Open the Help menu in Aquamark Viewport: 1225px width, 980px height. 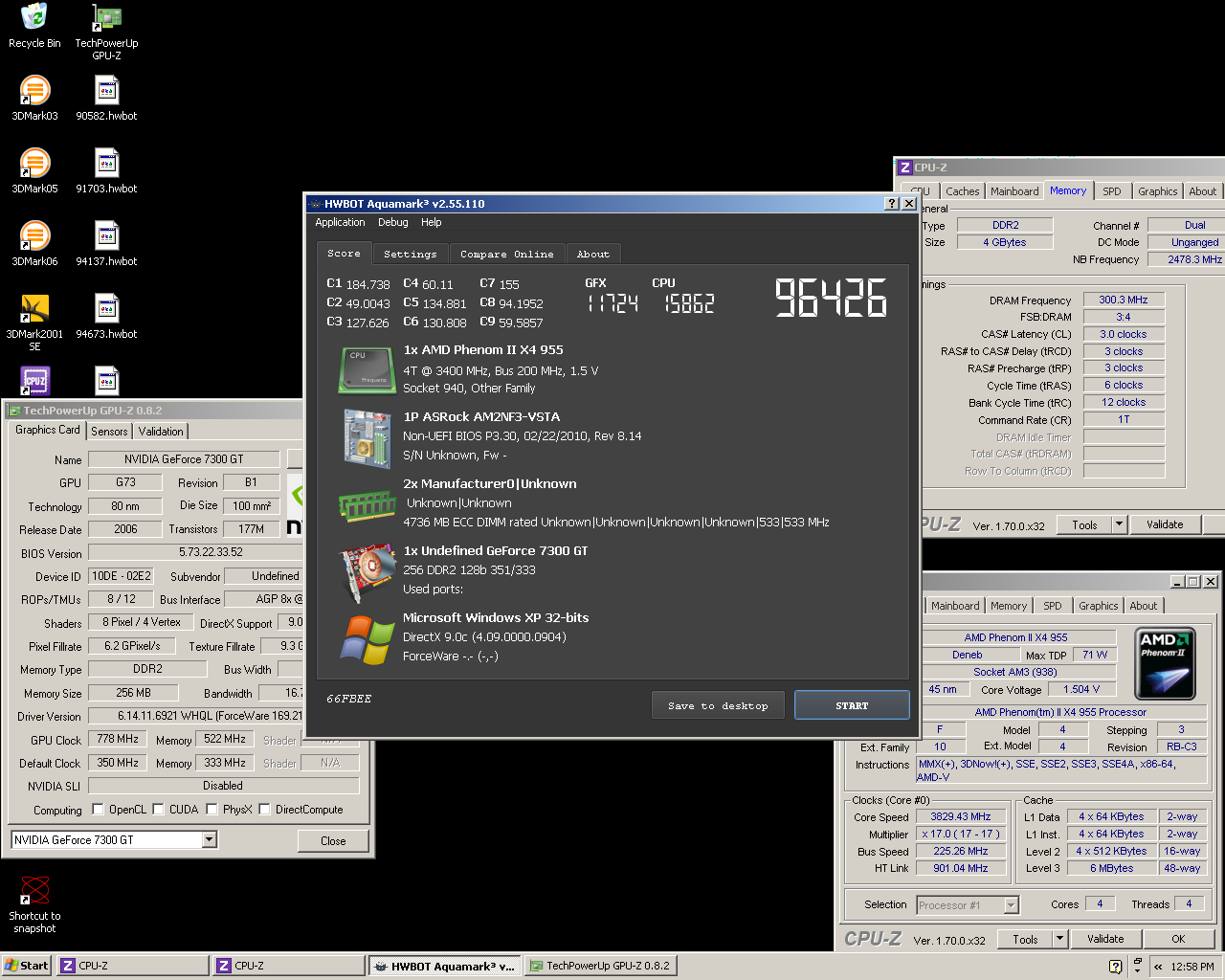(x=432, y=222)
